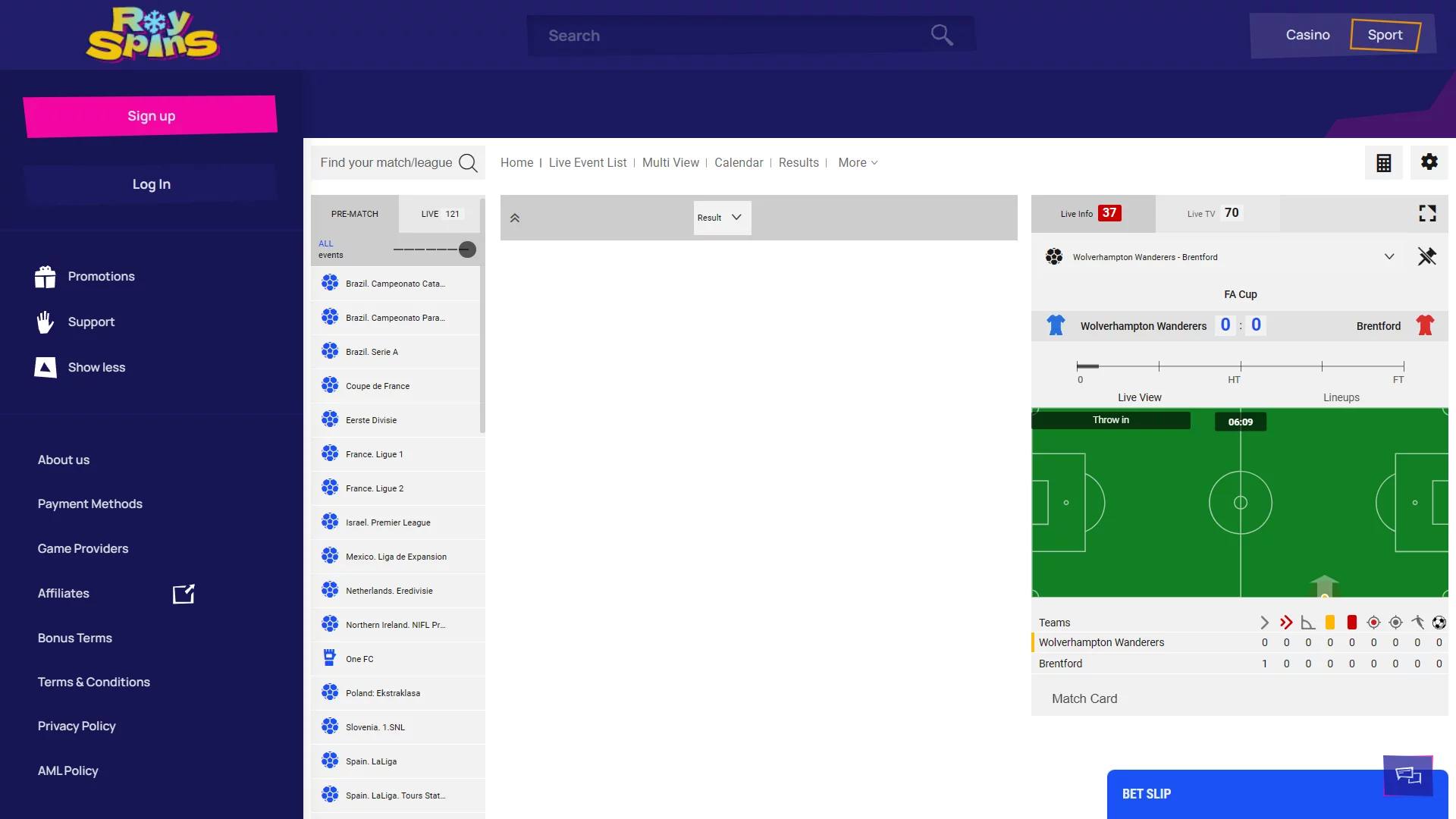
Task: Click the shots on target icon
Action: click(1373, 623)
